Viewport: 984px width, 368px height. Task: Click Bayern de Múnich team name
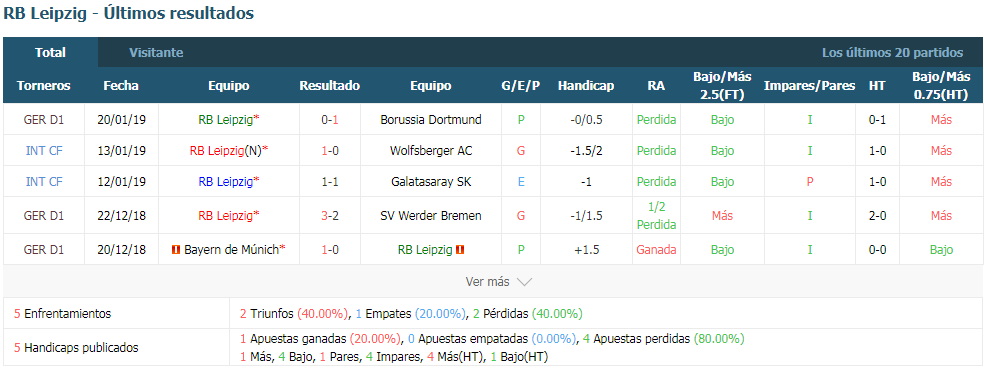tap(232, 250)
